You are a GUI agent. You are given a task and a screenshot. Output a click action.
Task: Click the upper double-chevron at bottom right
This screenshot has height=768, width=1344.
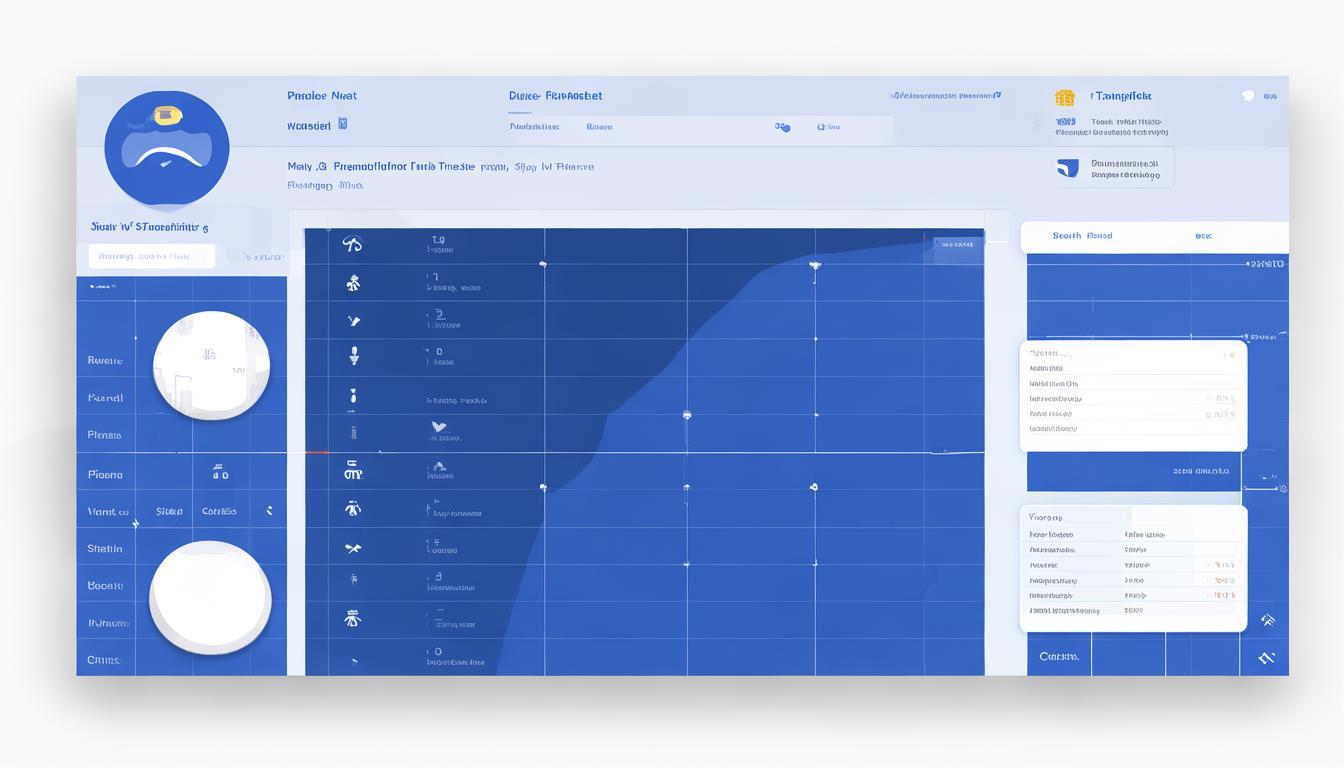coord(1267,620)
